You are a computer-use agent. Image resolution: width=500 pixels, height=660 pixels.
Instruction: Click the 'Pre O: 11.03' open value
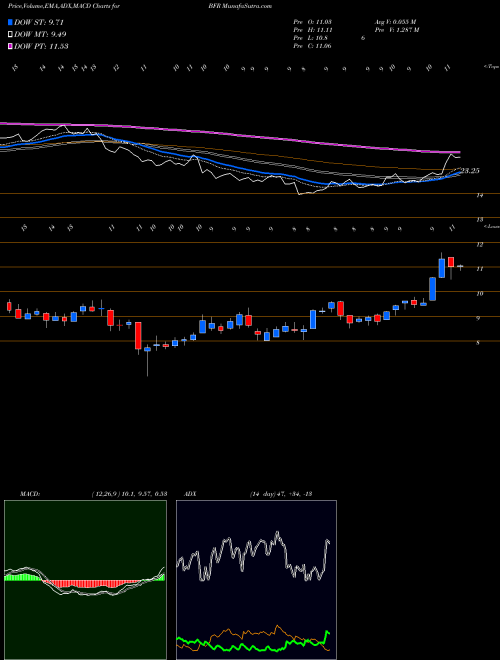[313, 22]
